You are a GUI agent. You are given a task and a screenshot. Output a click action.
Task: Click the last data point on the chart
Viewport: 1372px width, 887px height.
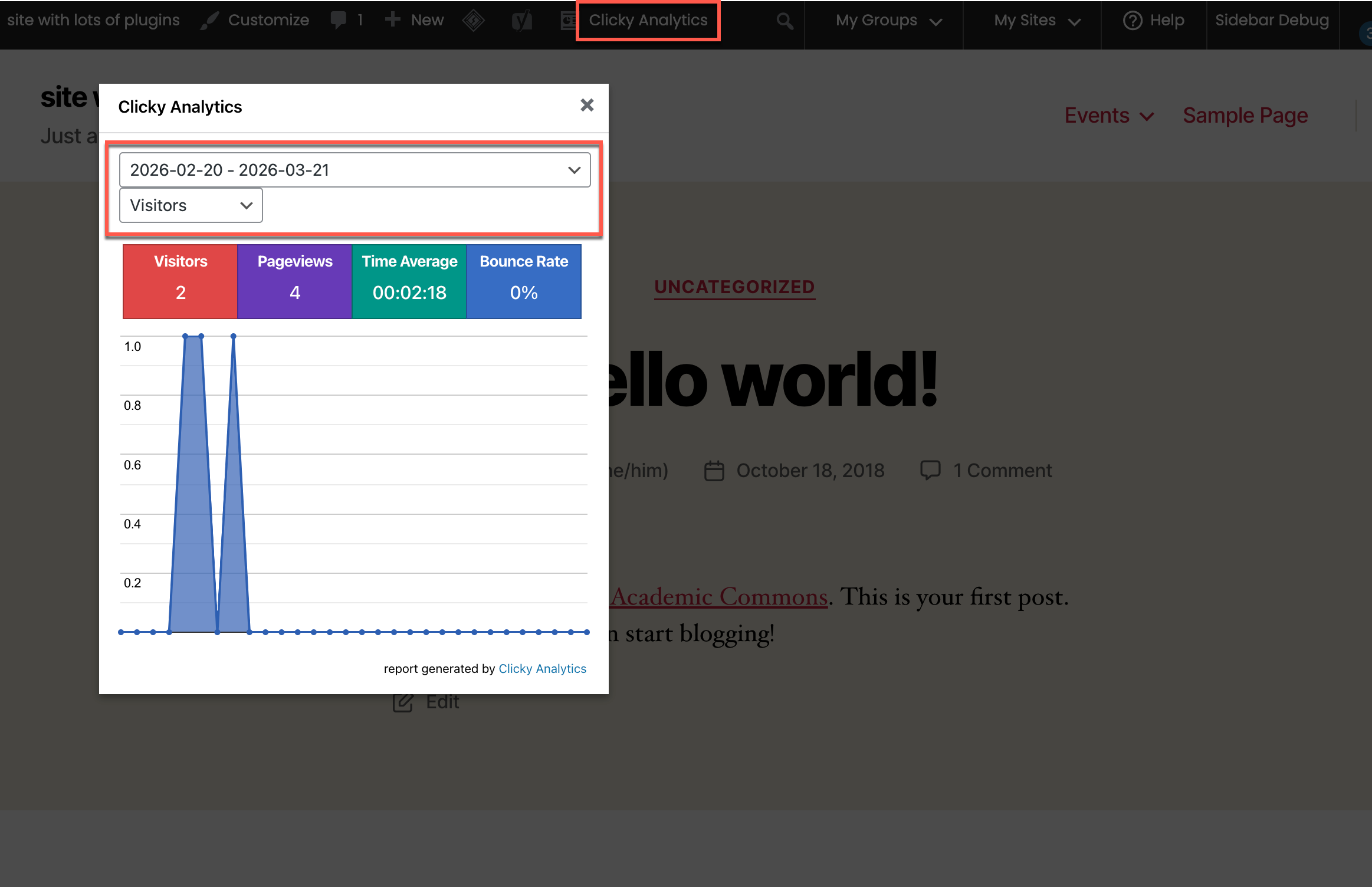587,632
